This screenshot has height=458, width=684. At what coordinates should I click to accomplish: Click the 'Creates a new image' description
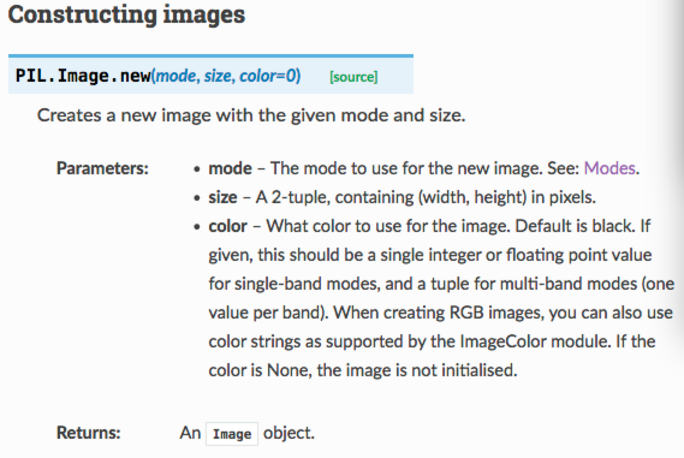point(251,115)
